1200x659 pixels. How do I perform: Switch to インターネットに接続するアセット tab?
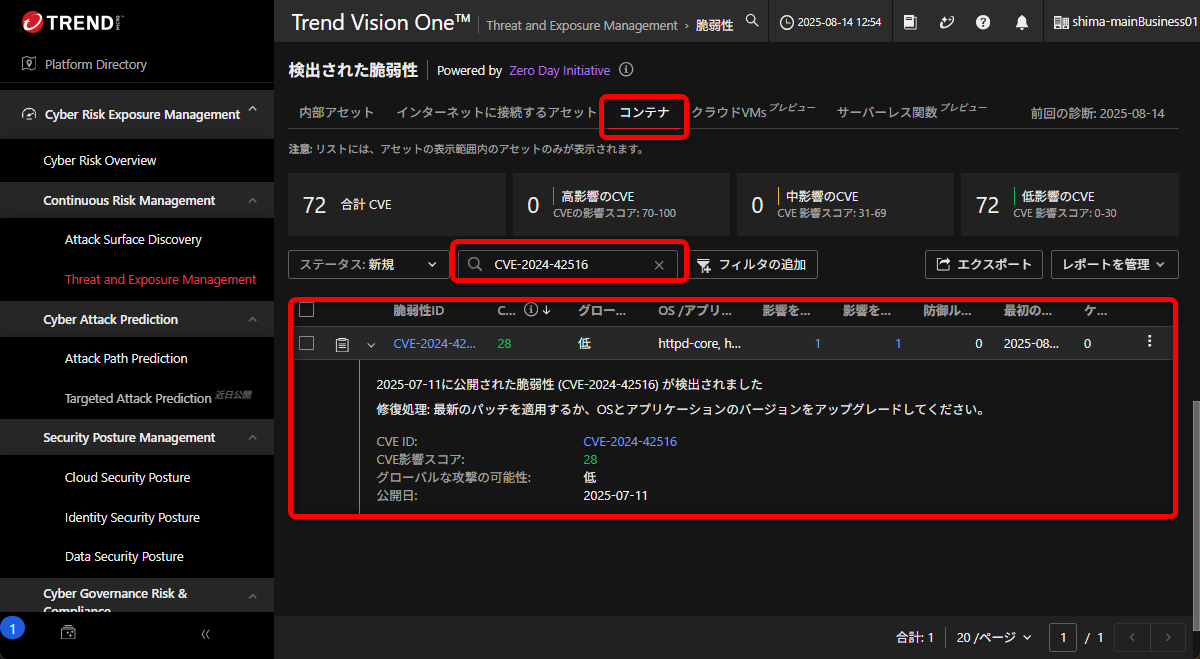[x=496, y=113]
